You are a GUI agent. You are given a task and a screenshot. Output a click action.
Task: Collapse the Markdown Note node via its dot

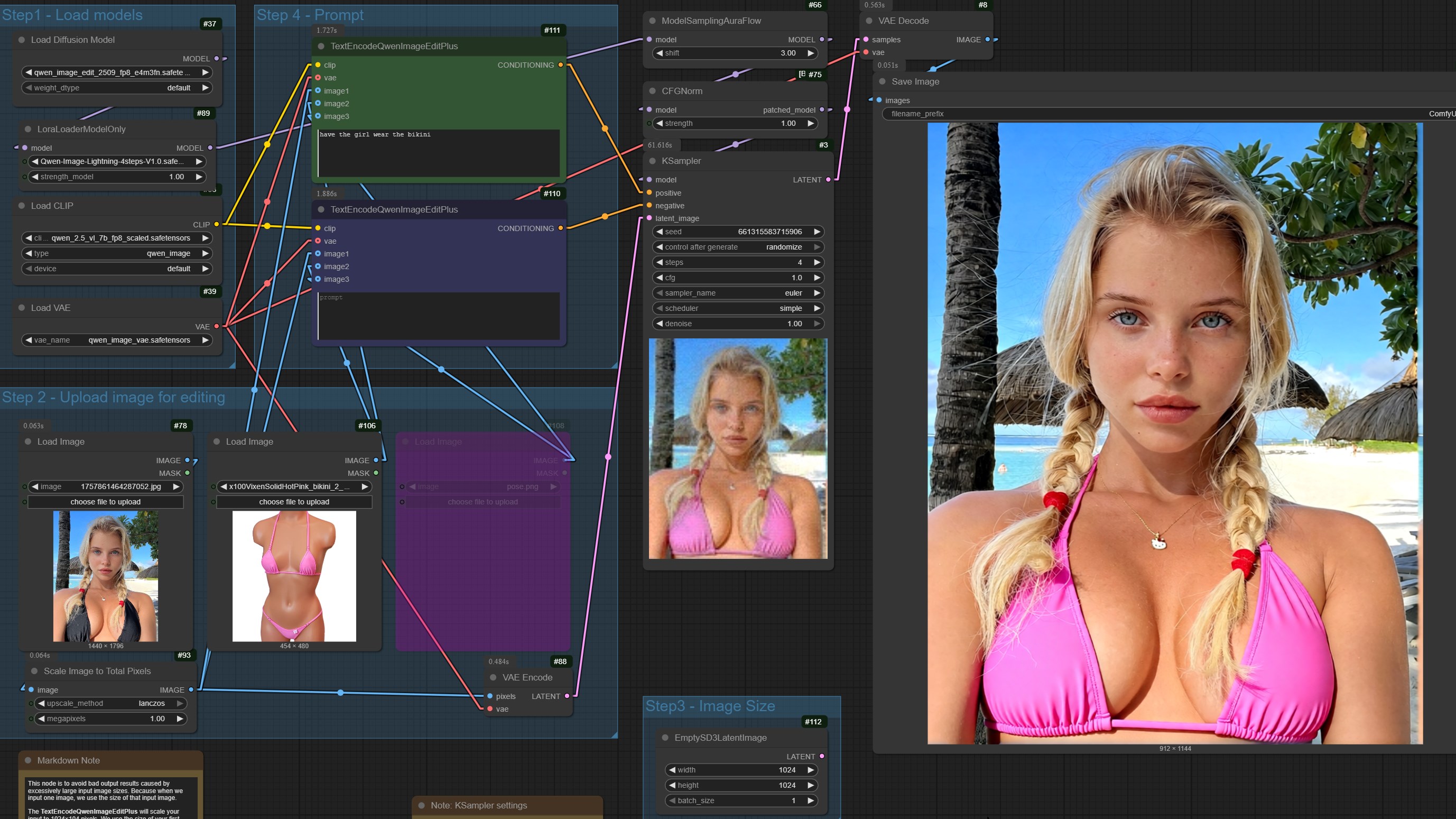click(x=27, y=761)
